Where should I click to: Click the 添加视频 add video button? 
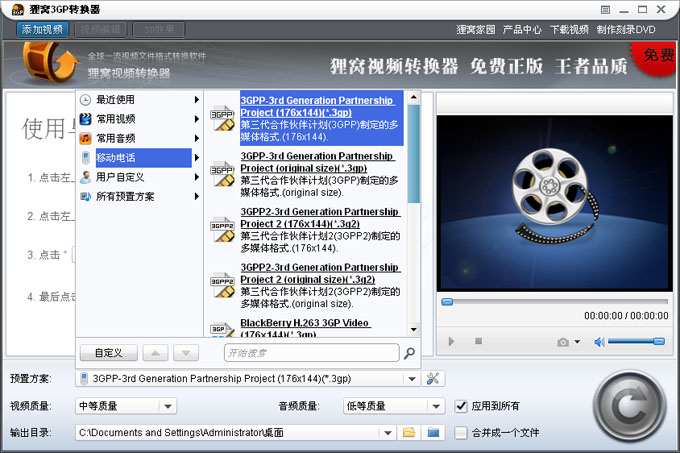(42, 30)
